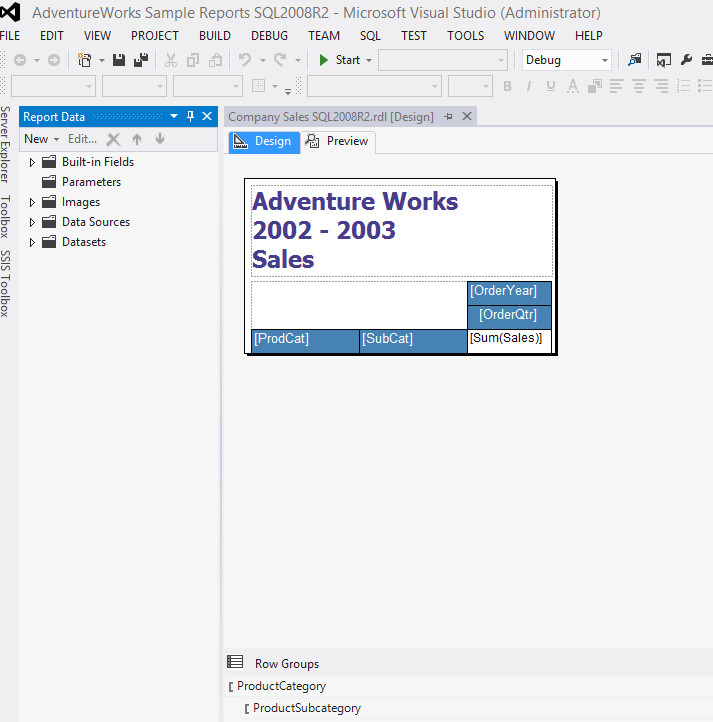713x722 pixels.
Task: Click the Find in Files icon
Action: pos(635,60)
